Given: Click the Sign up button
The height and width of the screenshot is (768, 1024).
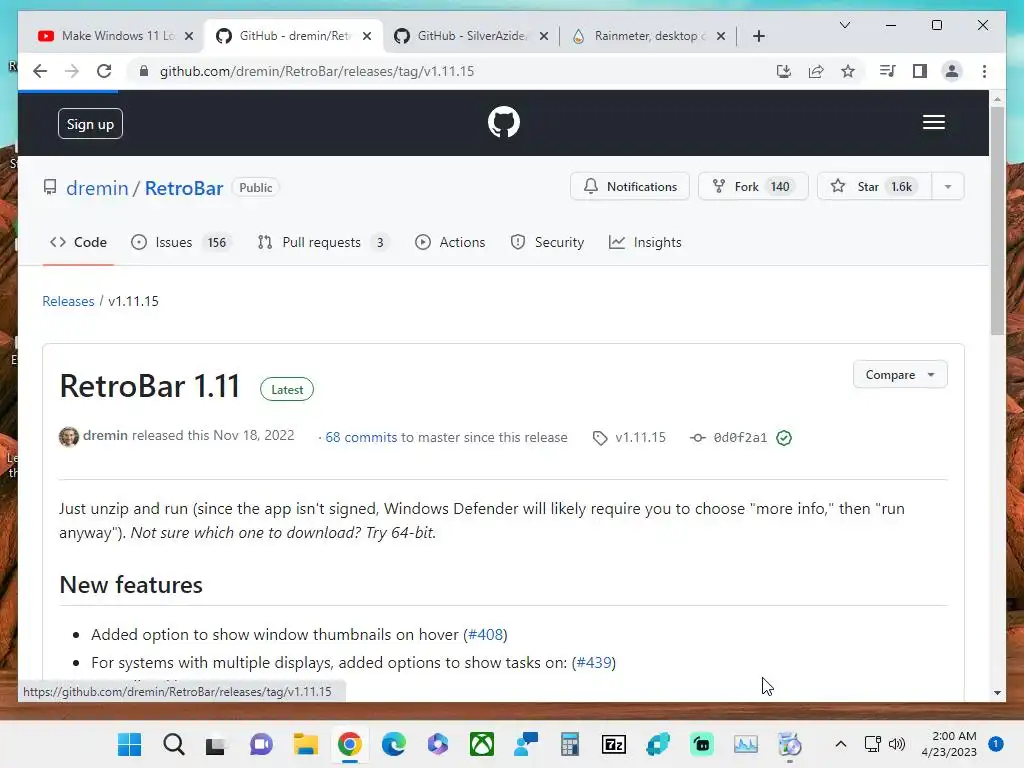Looking at the screenshot, I should click(90, 123).
